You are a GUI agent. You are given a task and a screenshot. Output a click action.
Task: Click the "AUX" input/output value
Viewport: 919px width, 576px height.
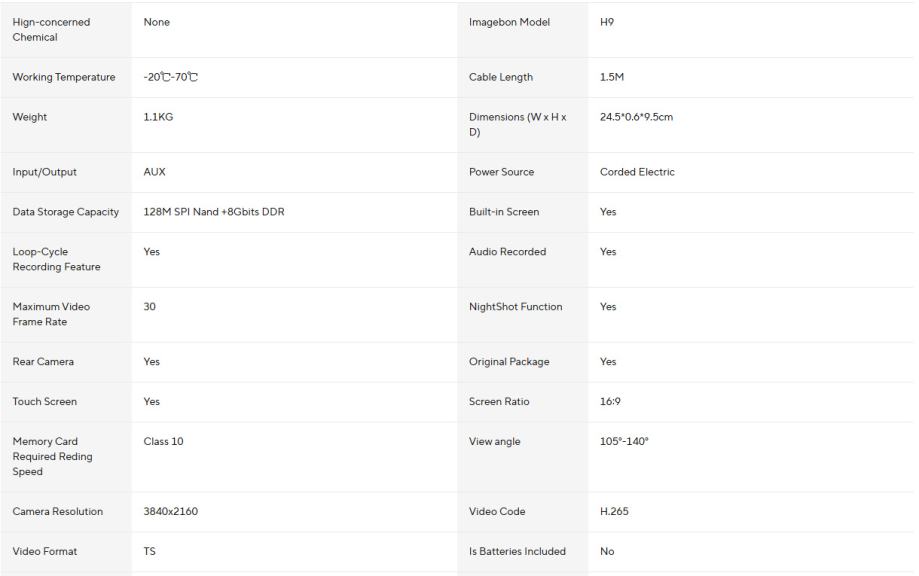coord(154,172)
